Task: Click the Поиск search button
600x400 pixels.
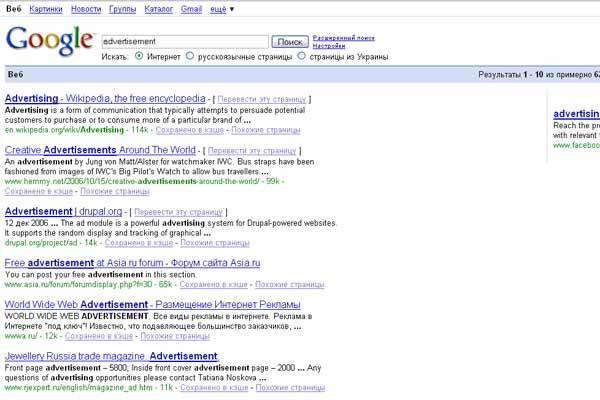Action: [x=290, y=42]
